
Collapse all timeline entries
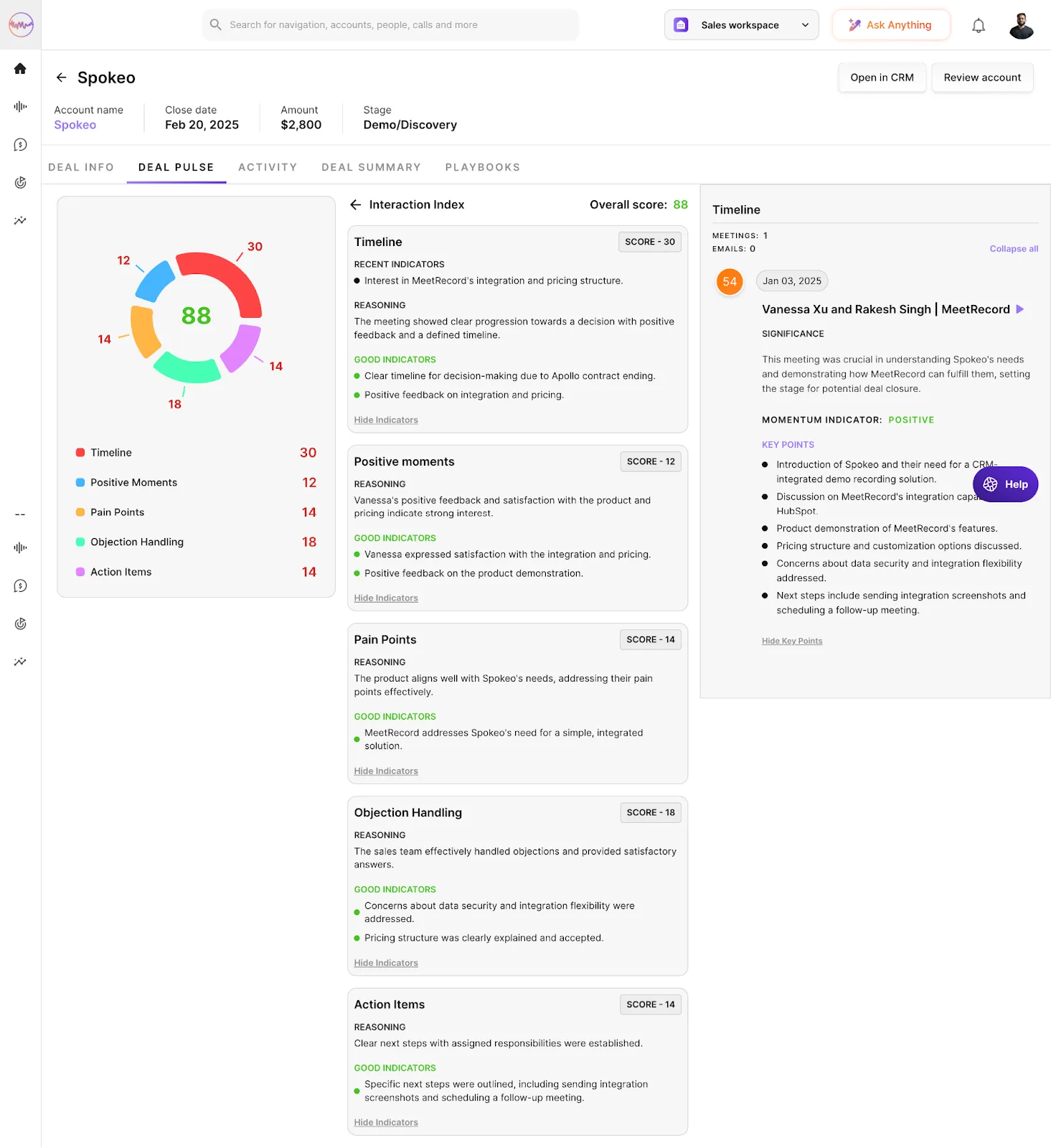(x=1014, y=249)
